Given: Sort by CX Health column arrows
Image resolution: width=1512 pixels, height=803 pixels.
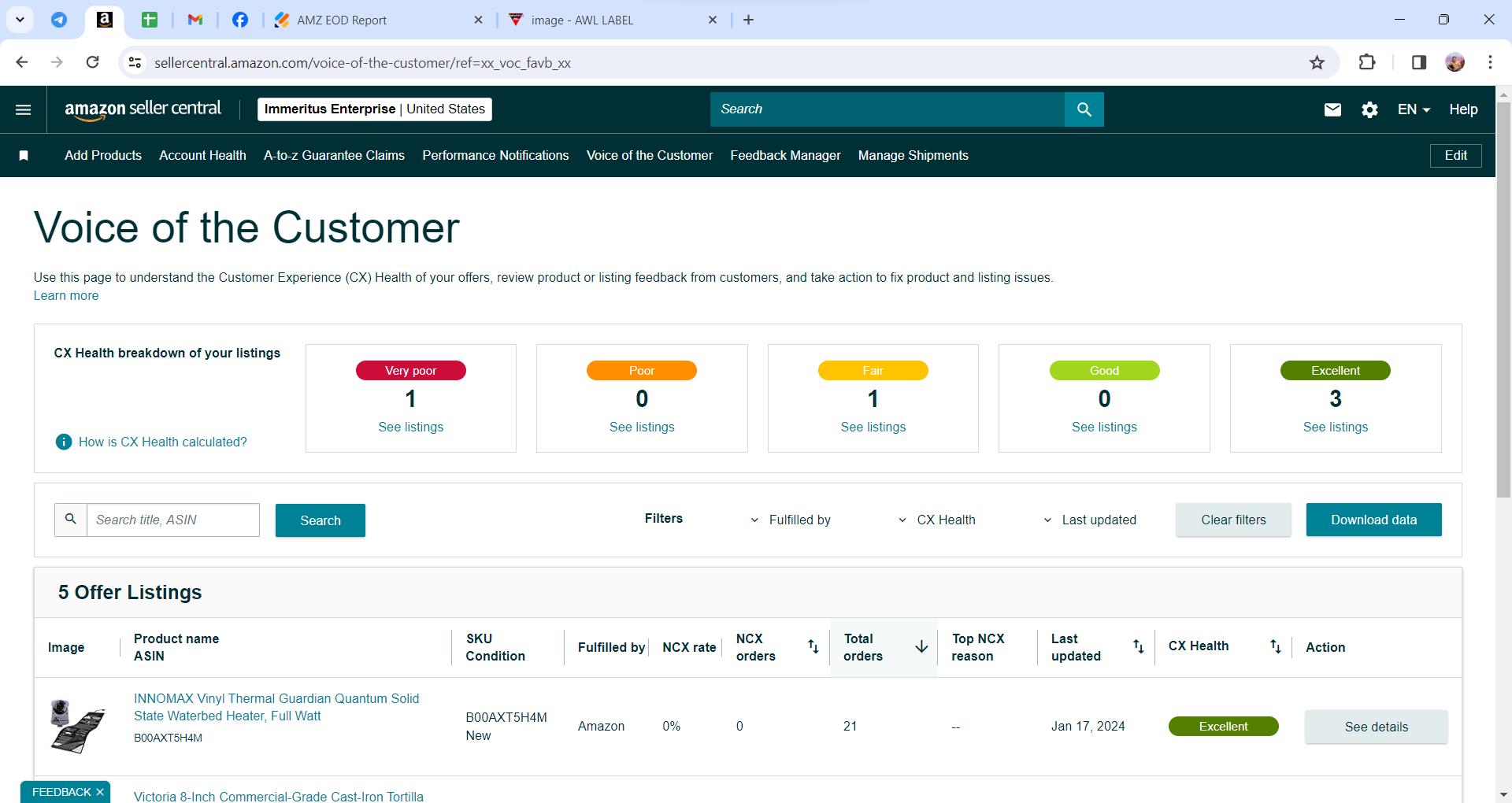Looking at the screenshot, I should [x=1275, y=647].
